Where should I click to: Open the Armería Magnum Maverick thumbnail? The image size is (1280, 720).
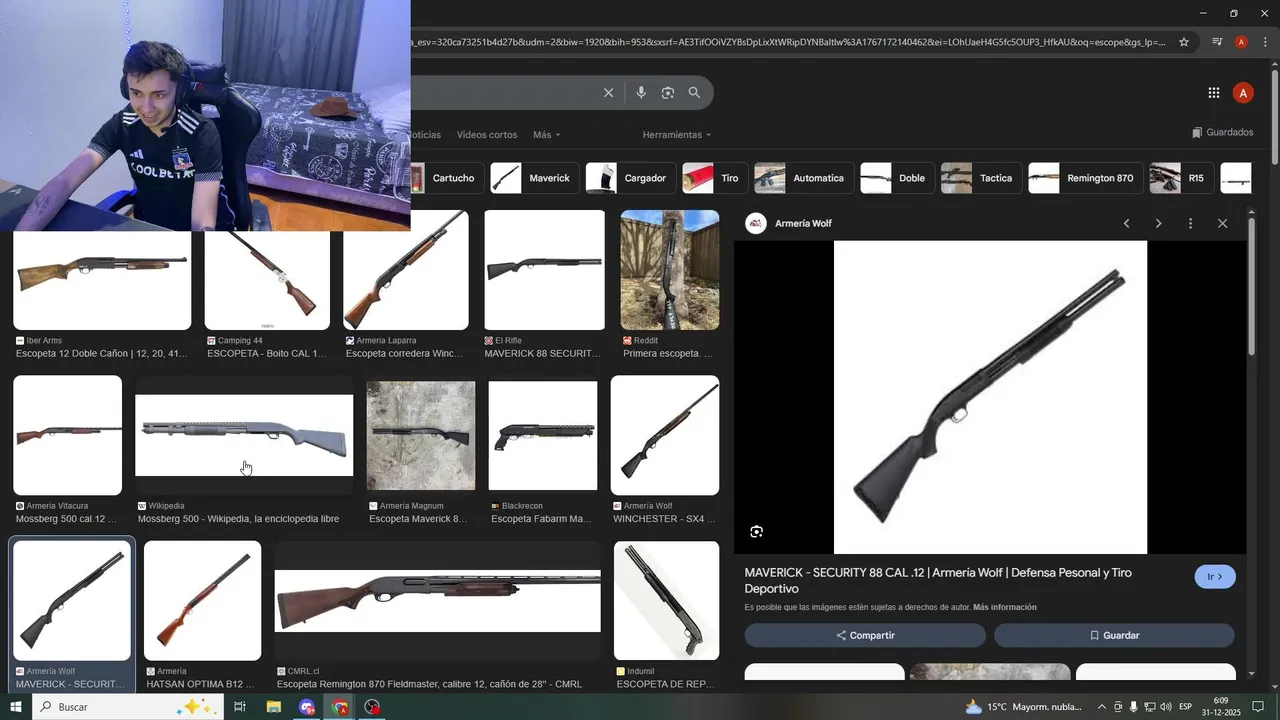click(421, 436)
